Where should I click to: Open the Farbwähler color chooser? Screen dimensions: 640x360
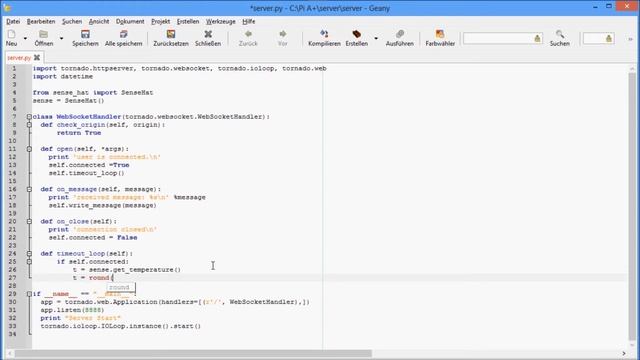coord(440,38)
